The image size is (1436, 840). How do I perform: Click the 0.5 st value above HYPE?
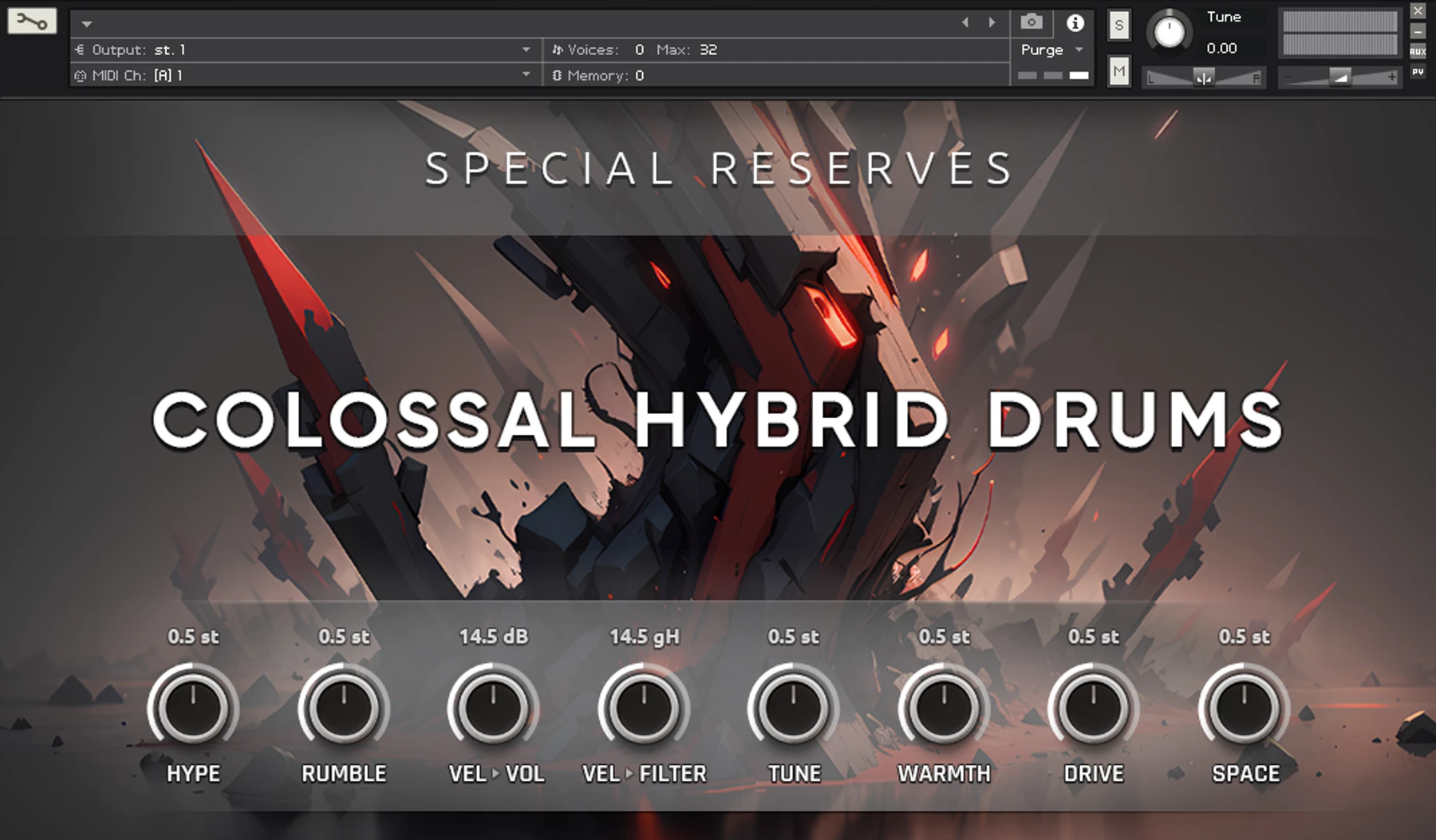[193, 637]
